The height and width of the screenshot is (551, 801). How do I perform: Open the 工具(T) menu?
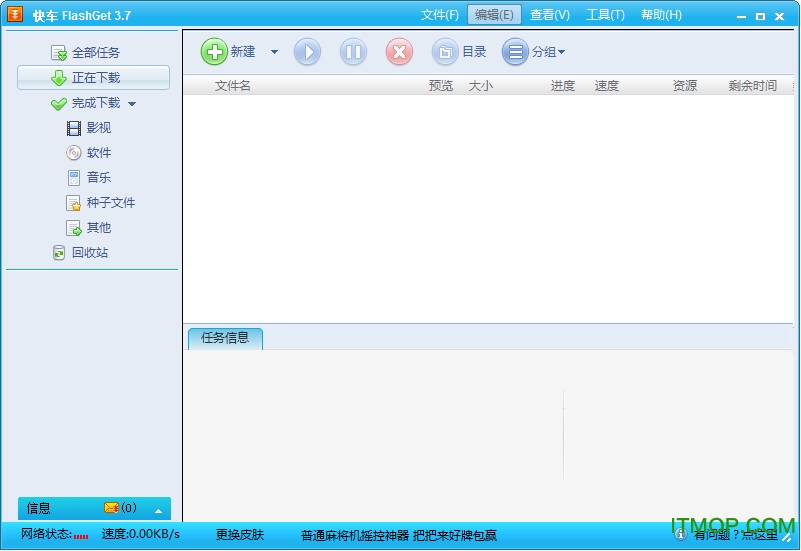tap(605, 15)
